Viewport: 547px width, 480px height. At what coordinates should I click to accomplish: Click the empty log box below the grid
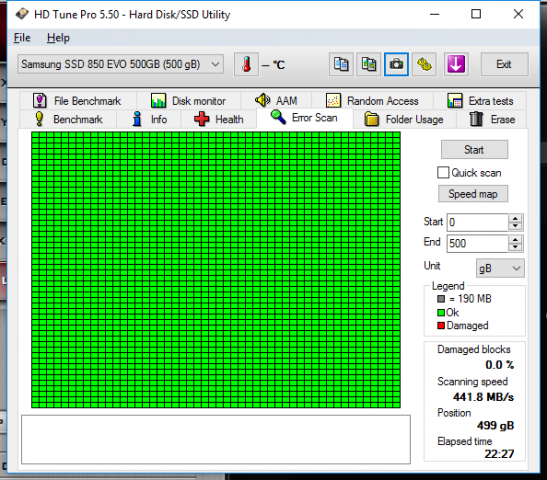coord(216,440)
